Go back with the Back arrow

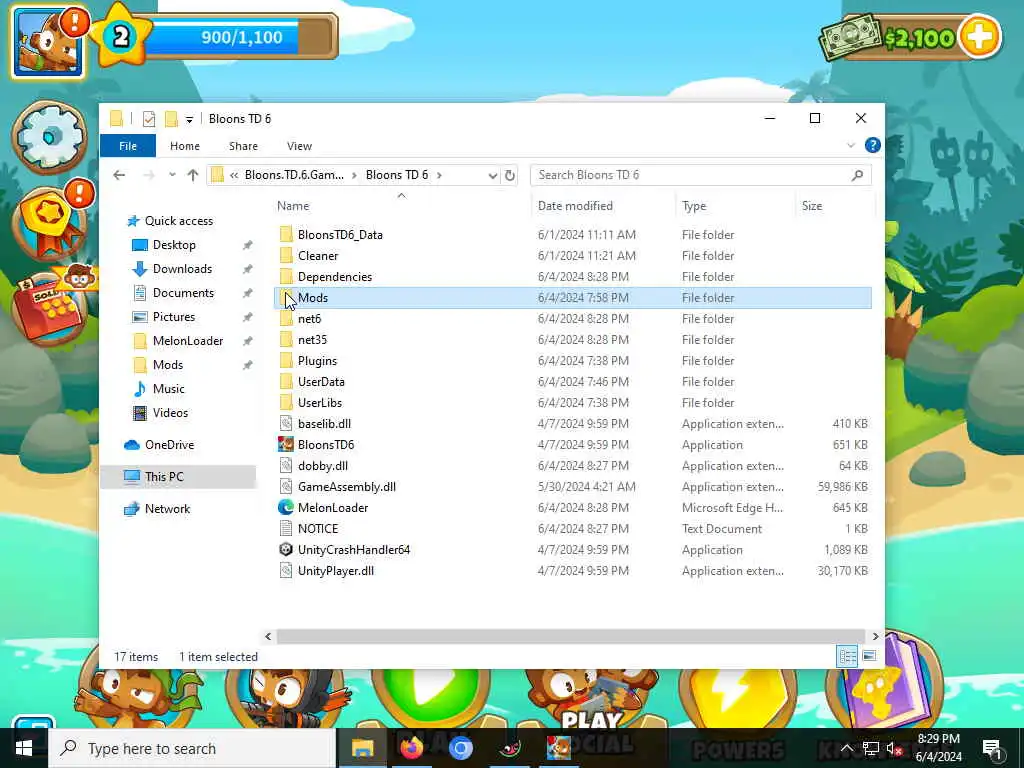pos(119,175)
